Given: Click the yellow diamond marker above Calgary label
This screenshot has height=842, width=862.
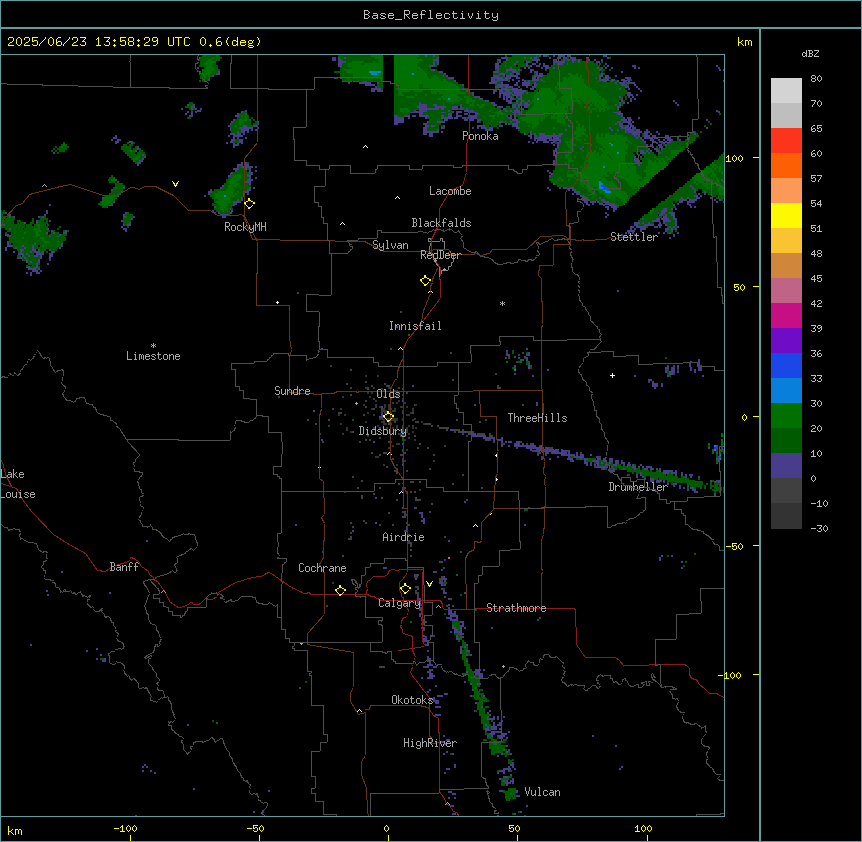Looking at the screenshot, I should (405, 589).
